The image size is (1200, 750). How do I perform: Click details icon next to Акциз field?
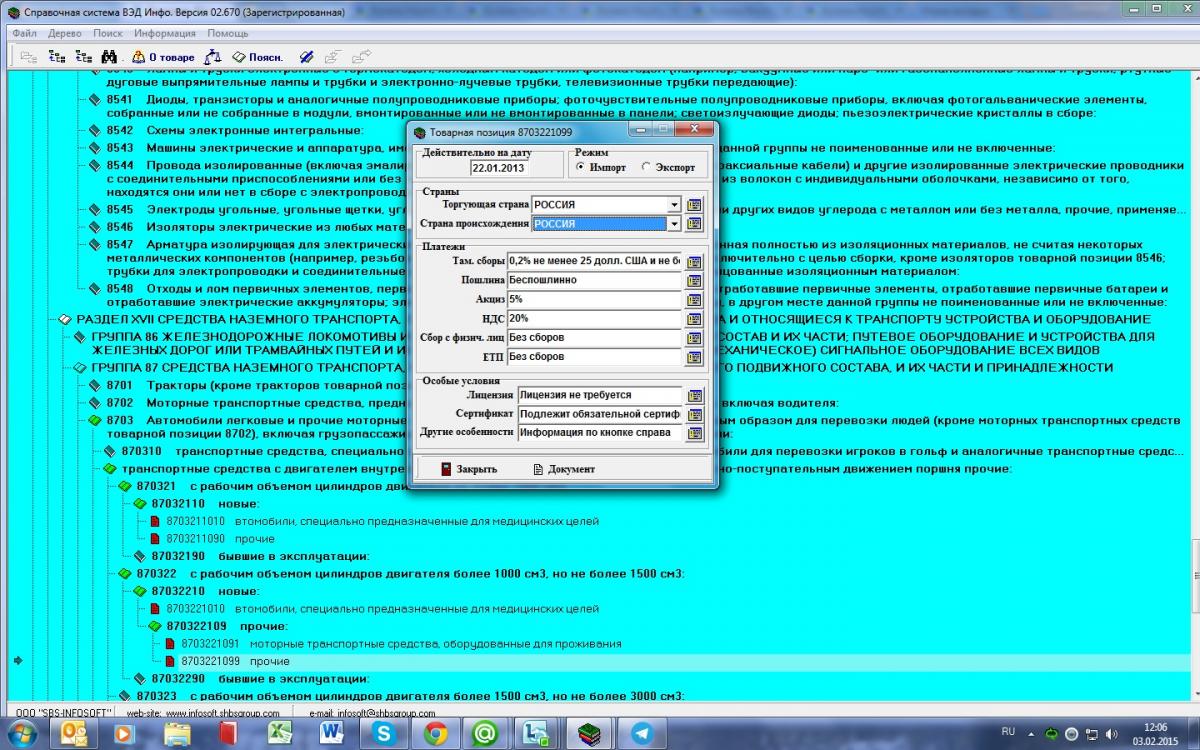pyautogui.click(x=694, y=300)
